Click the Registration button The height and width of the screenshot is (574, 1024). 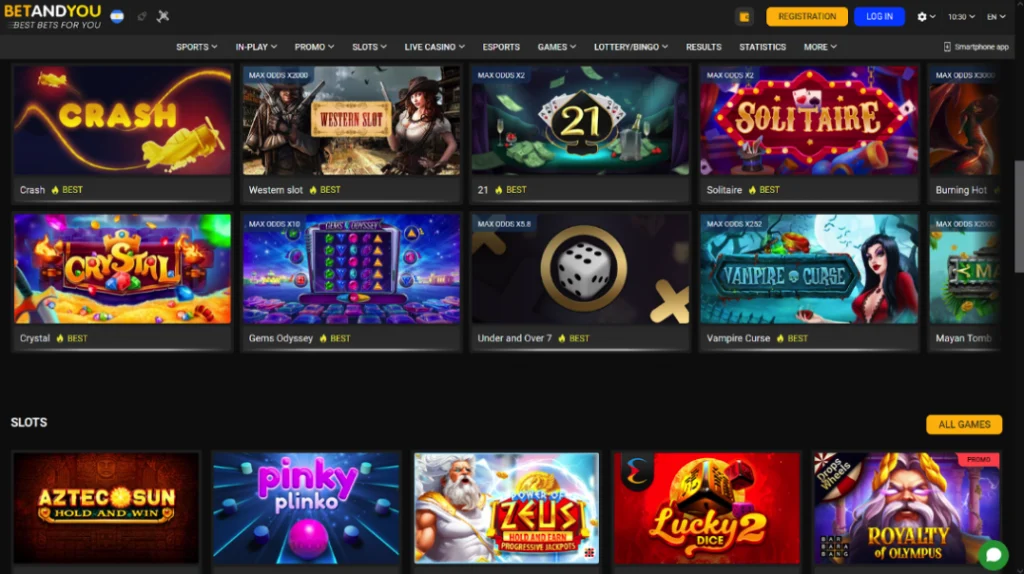click(x=807, y=17)
